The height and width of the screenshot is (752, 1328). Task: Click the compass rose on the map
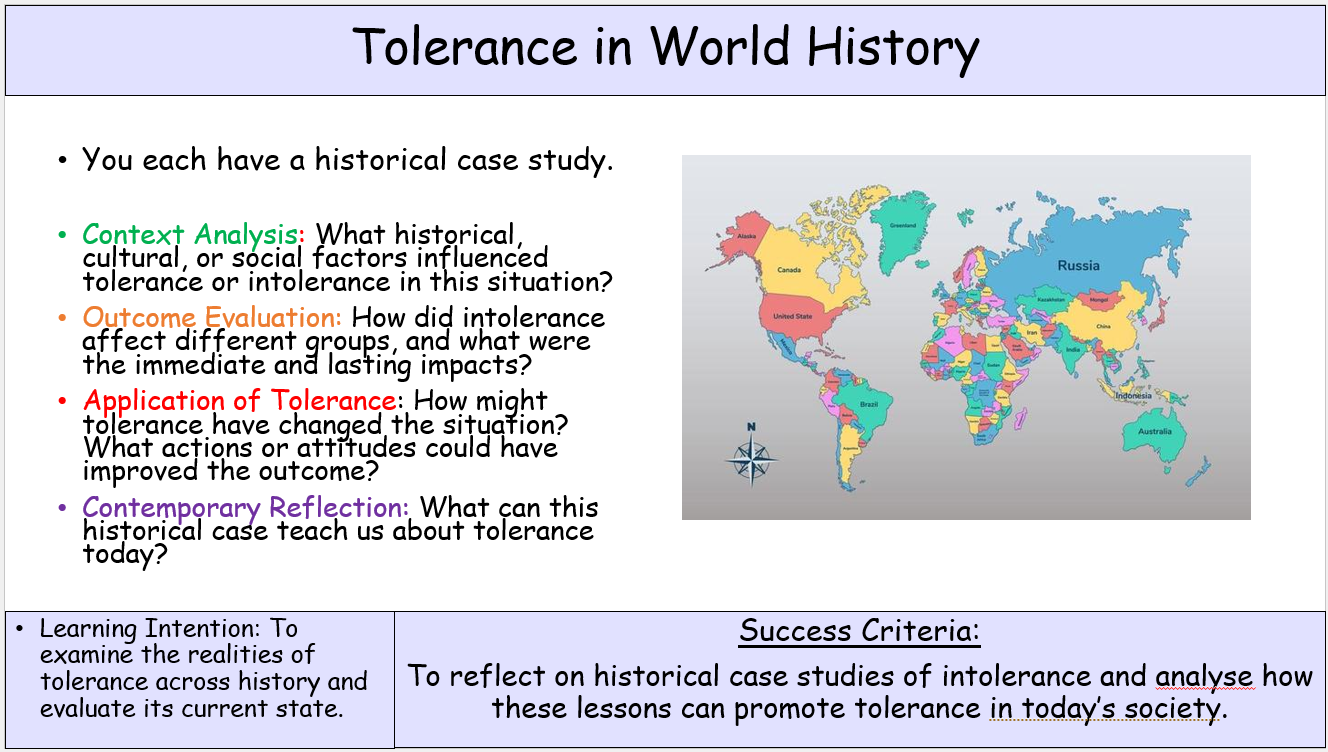(x=752, y=457)
